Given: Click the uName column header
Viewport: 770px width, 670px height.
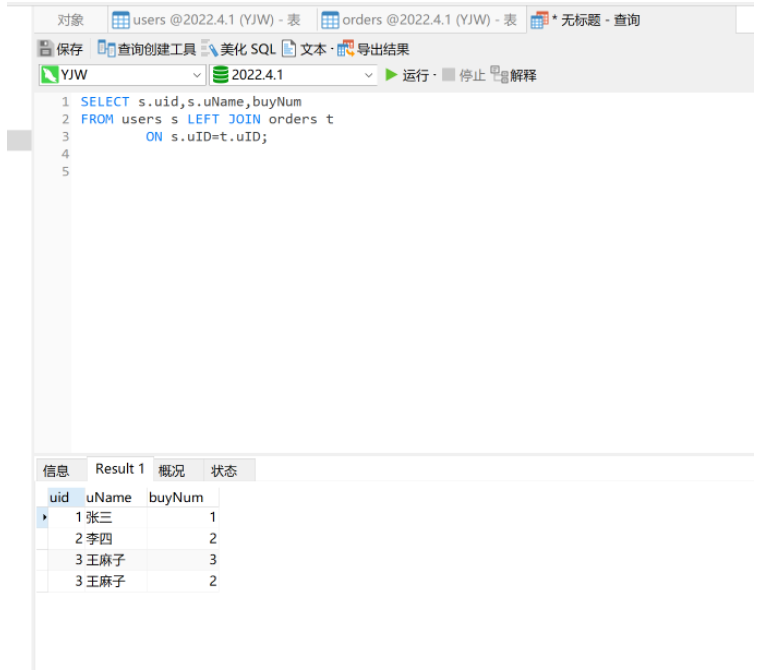Looking at the screenshot, I should [x=115, y=497].
